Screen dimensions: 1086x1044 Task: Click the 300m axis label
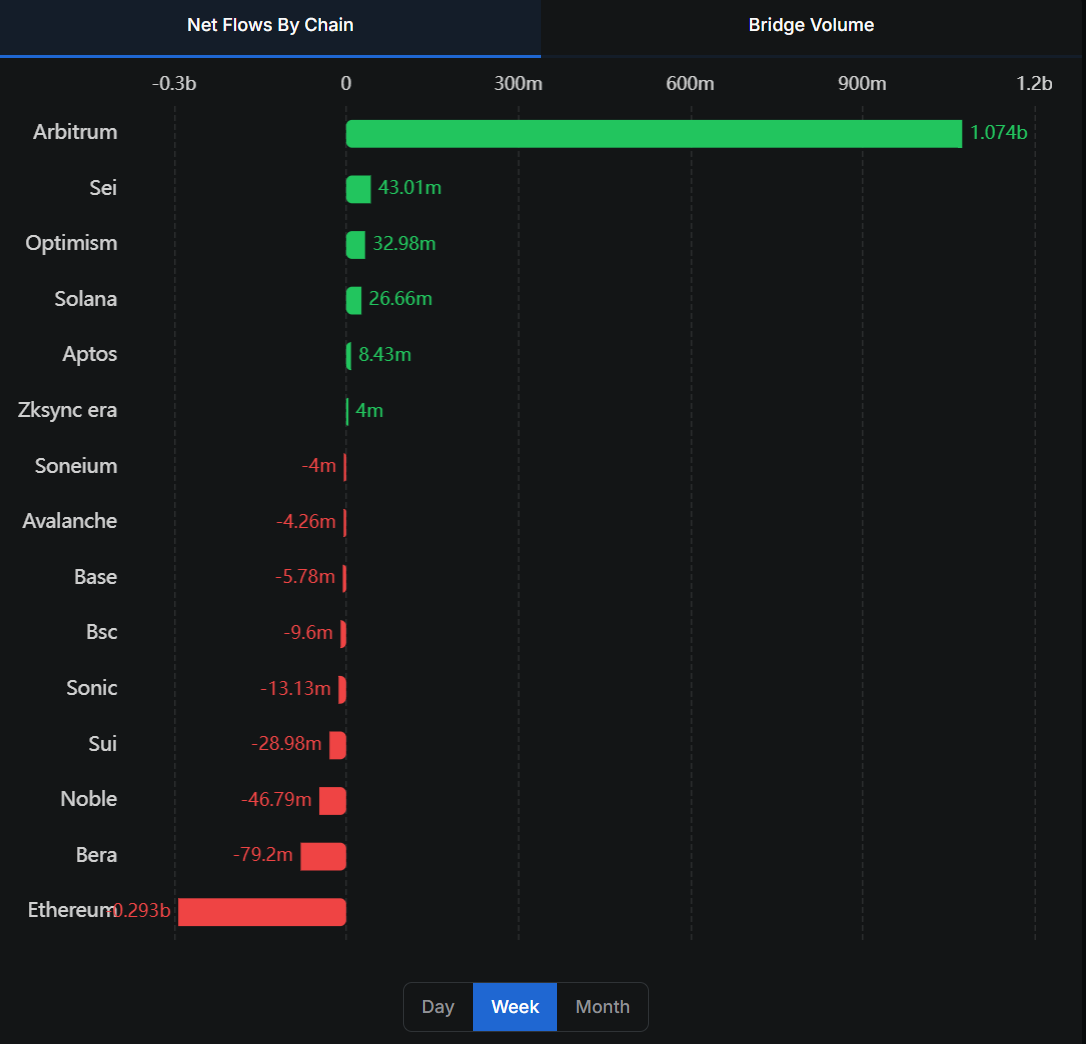tap(518, 84)
